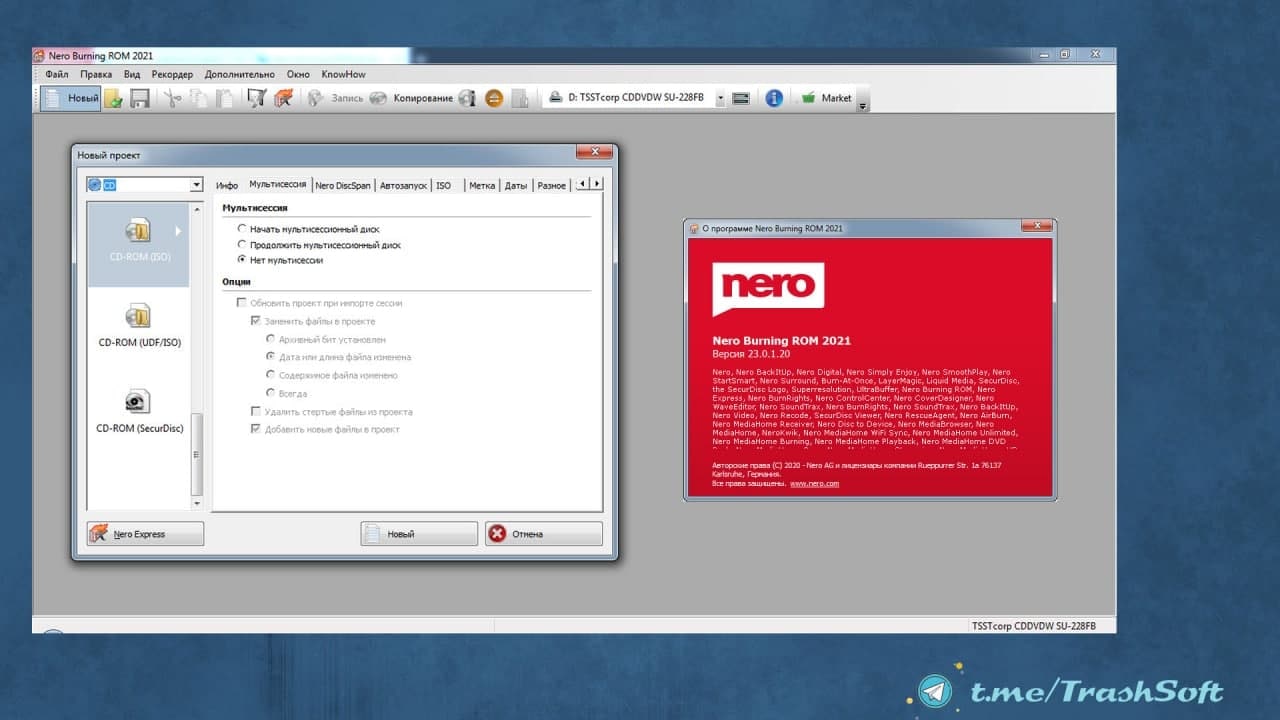Click the disc info icon after Копирование
The width and height of the screenshot is (1280, 720).
point(467,98)
